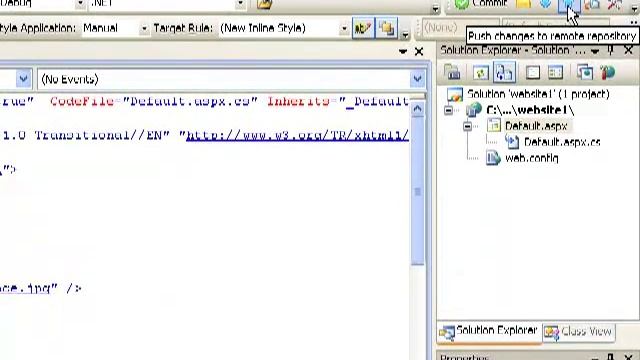640x360 pixels.
Task: Open Properties icon in Solution Explorer toolbar
Action: (453, 73)
